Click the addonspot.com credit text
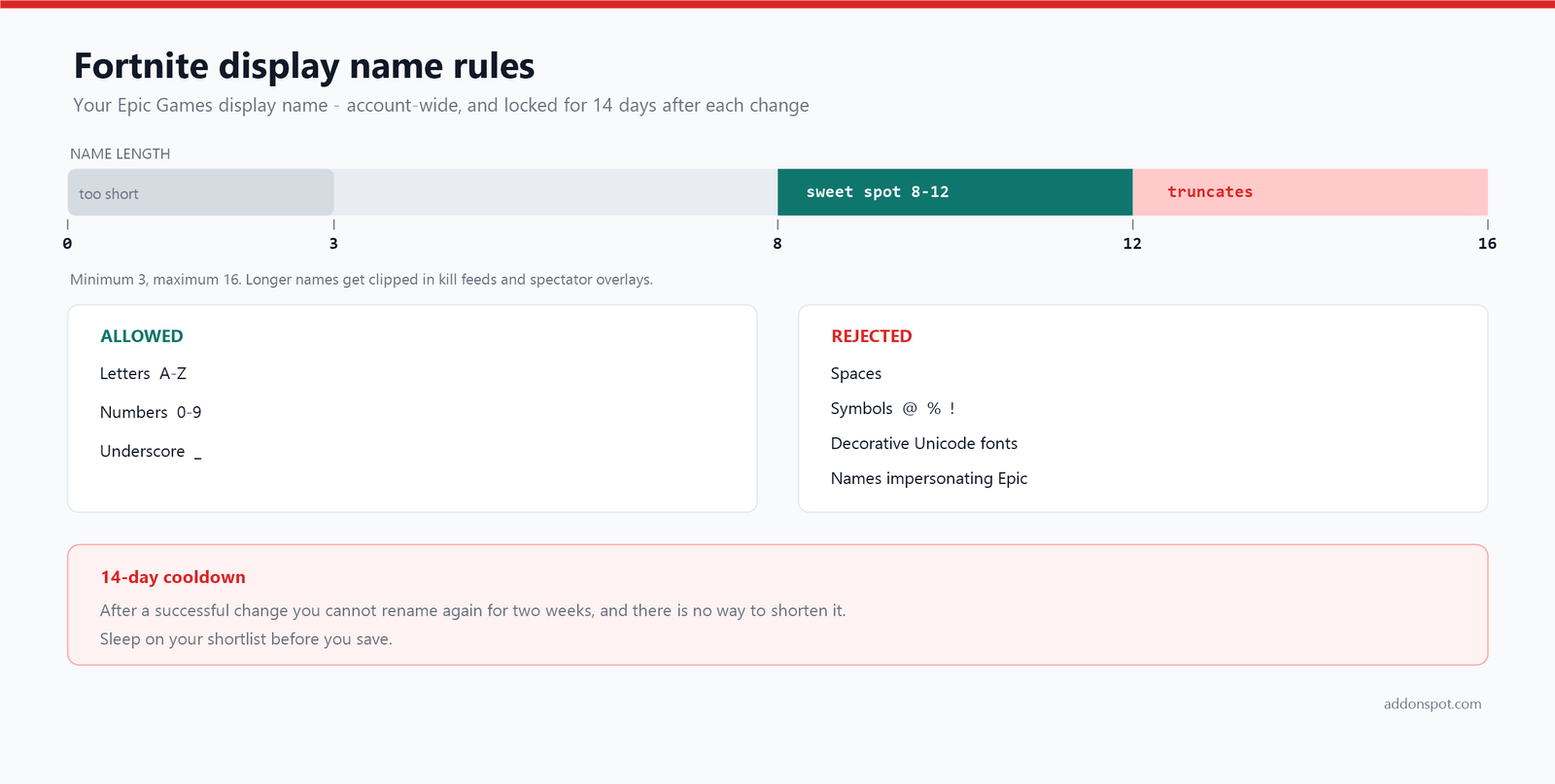 pyautogui.click(x=1433, y=704)
